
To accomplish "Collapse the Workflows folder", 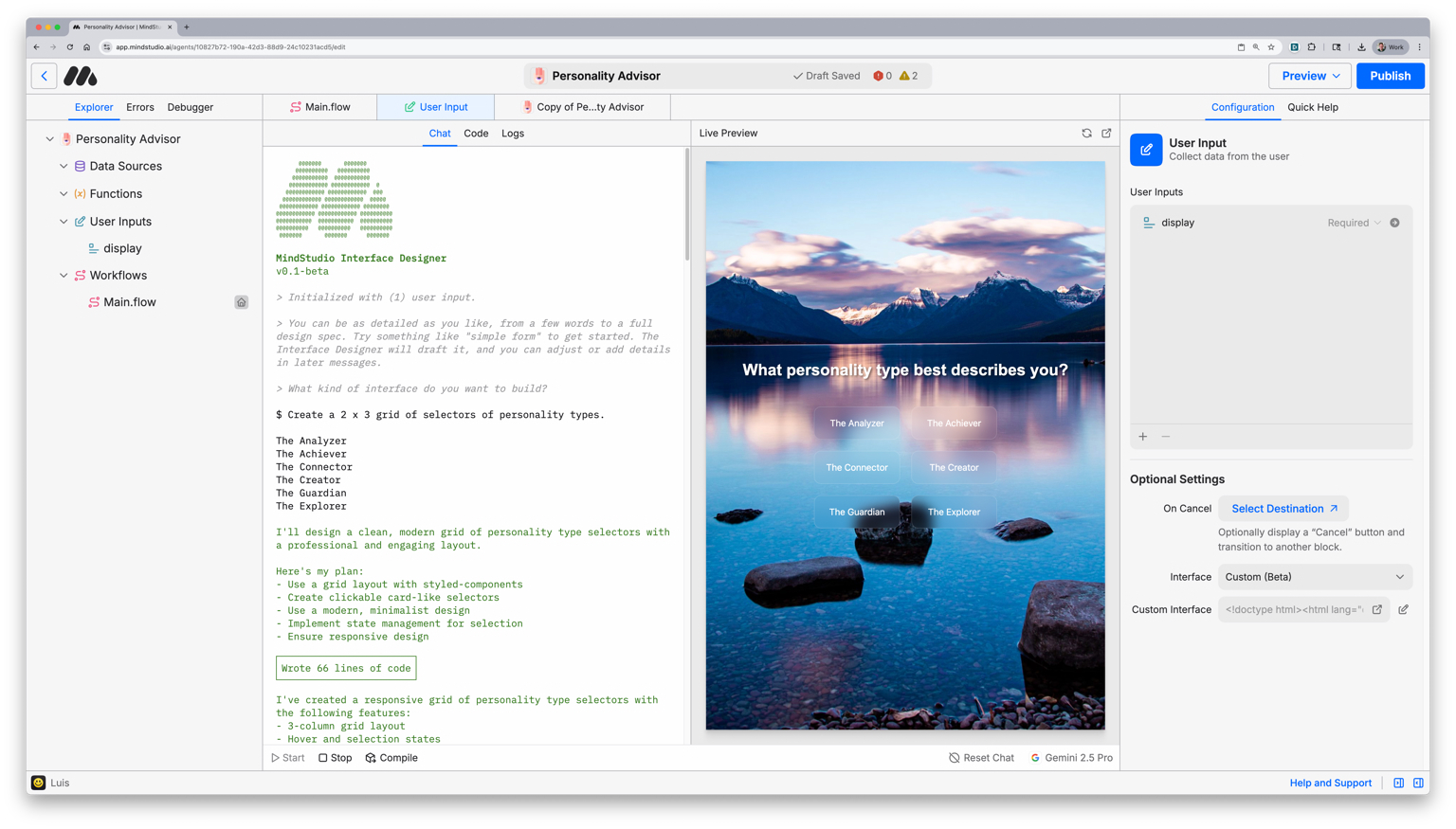I will (64, 276).
